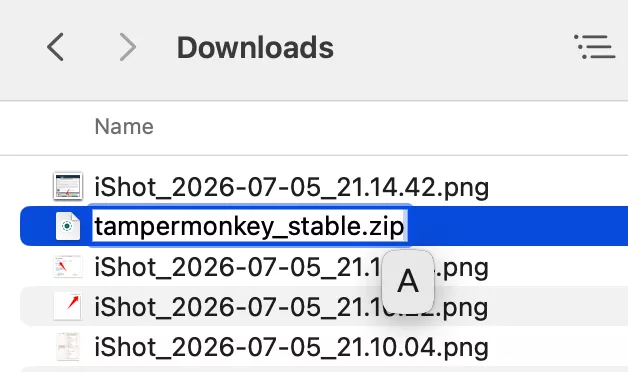The width and height of the screenshot is (628, 372).
Task: Go forward using the right chevron
Action: point(128,47)
